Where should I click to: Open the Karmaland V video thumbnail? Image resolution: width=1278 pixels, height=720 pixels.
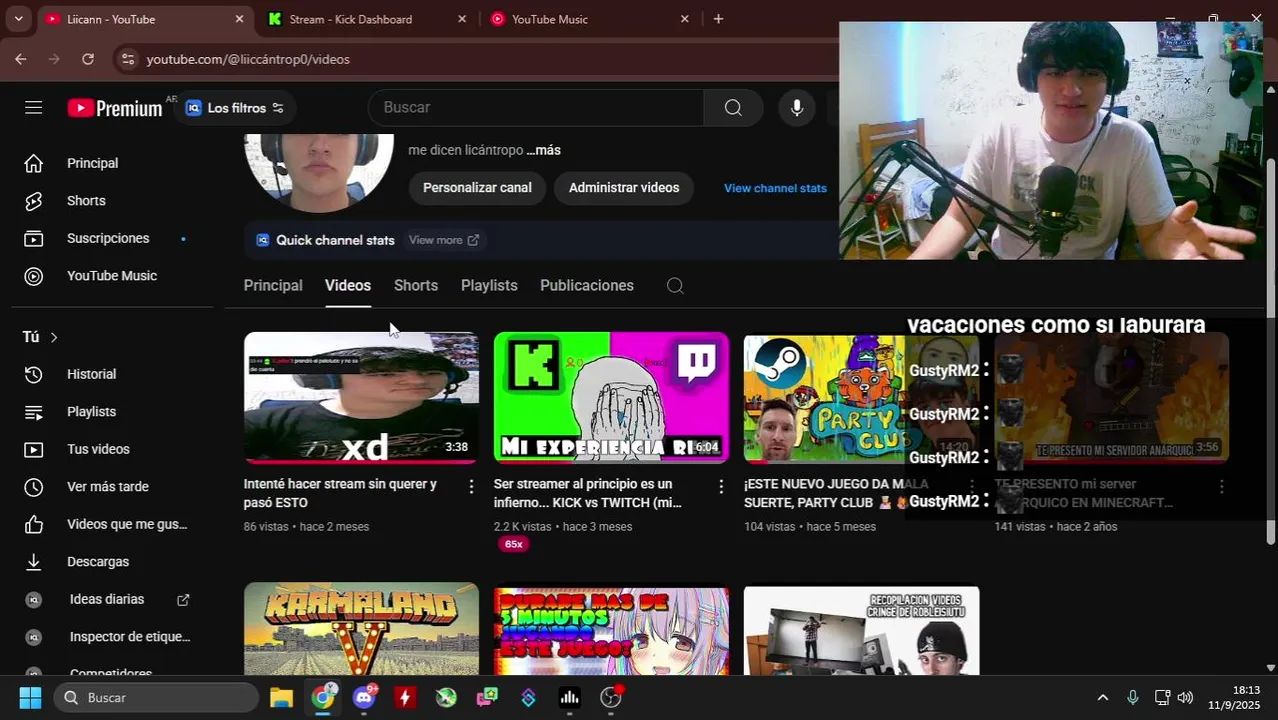point(361,629)
